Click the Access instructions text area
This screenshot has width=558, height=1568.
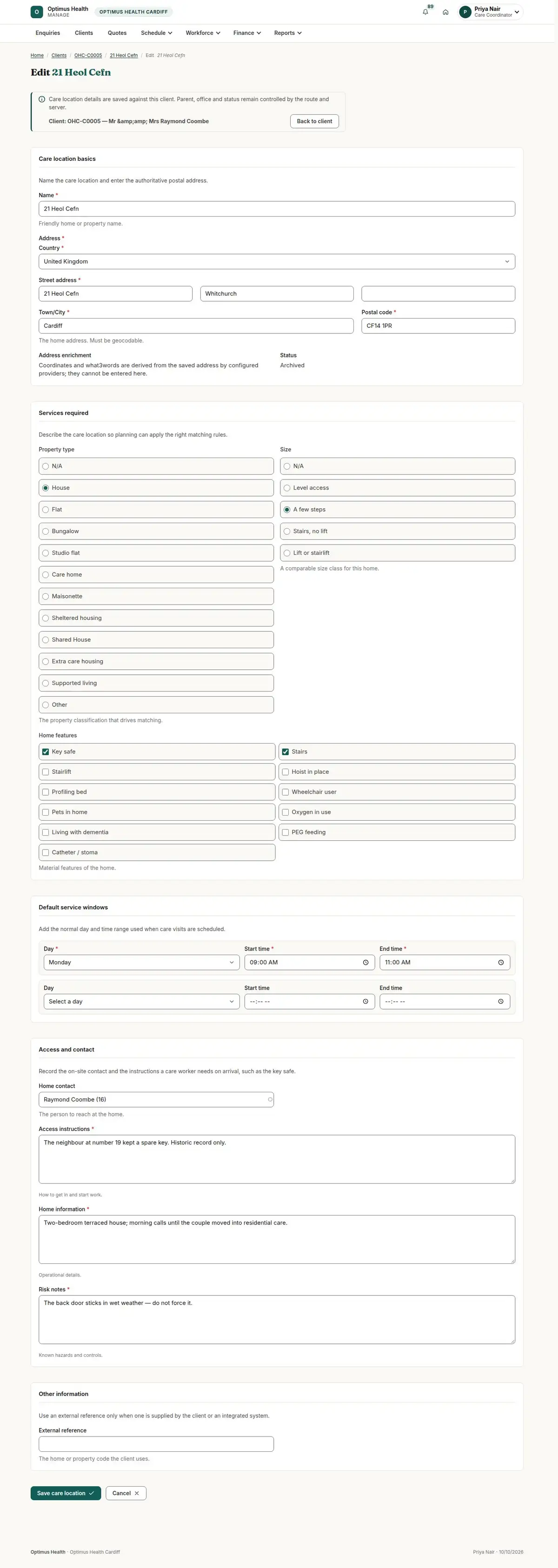click(x=277, y=1159)
